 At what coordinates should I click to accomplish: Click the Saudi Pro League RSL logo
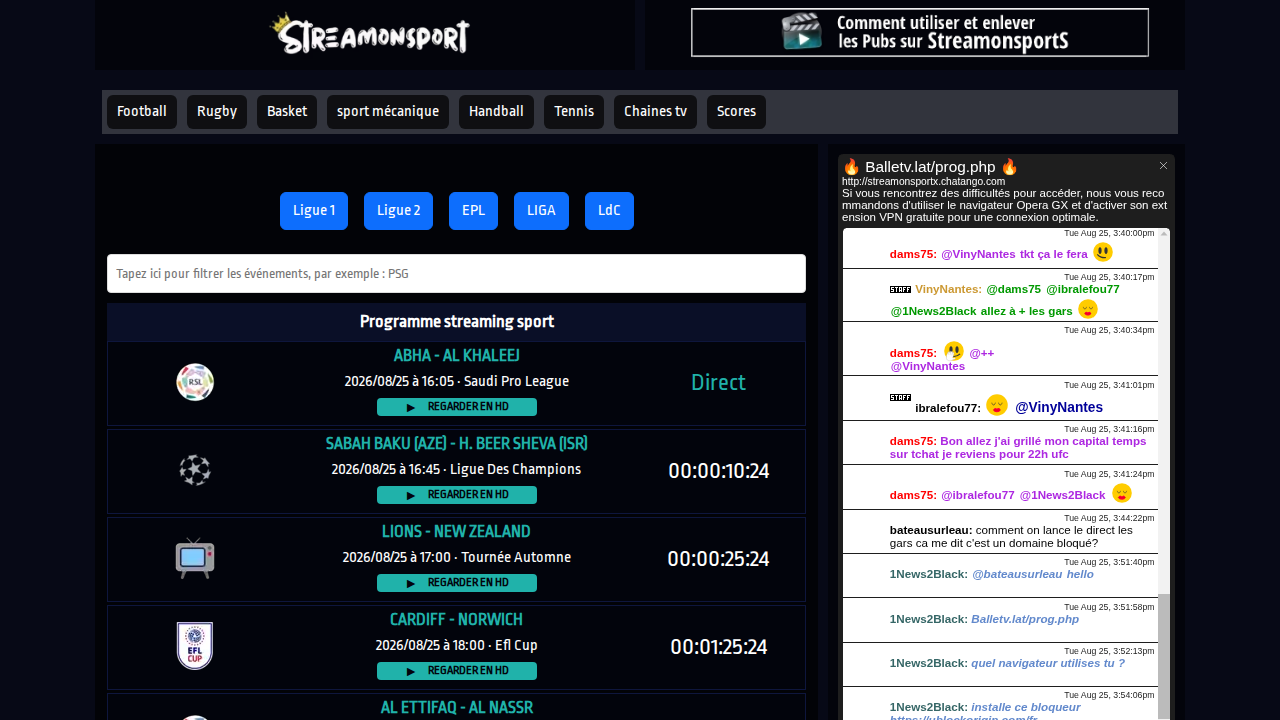tap(195, 382)
